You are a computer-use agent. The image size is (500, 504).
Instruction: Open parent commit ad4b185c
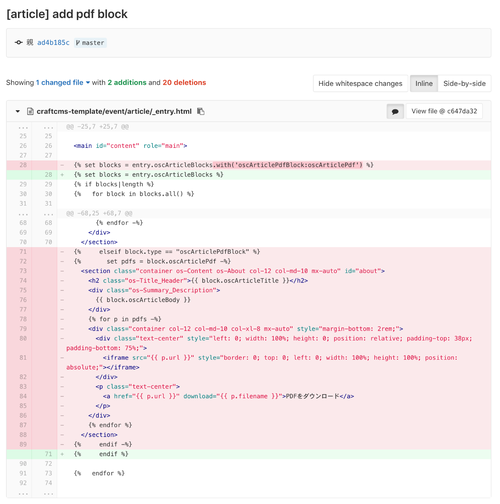tap(53, 43)
